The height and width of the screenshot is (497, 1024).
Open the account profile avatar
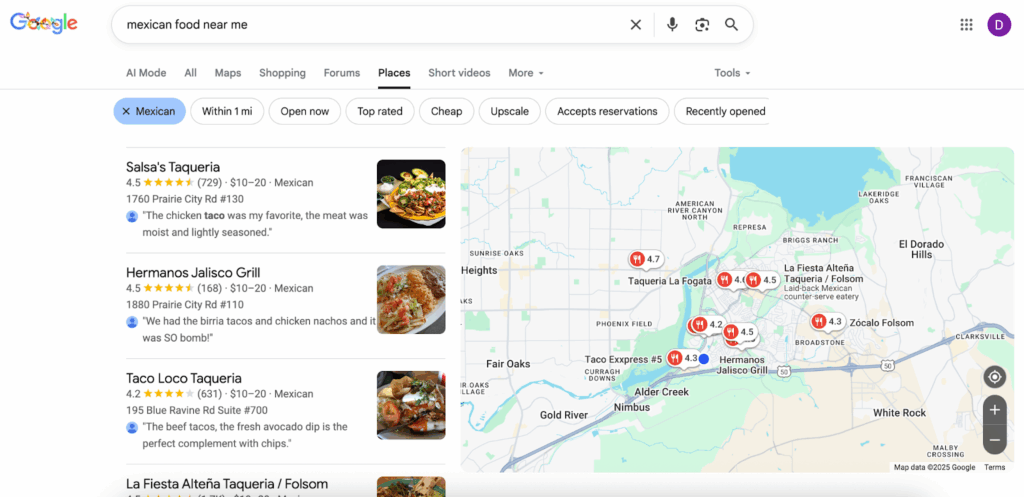tap(998, 25)
